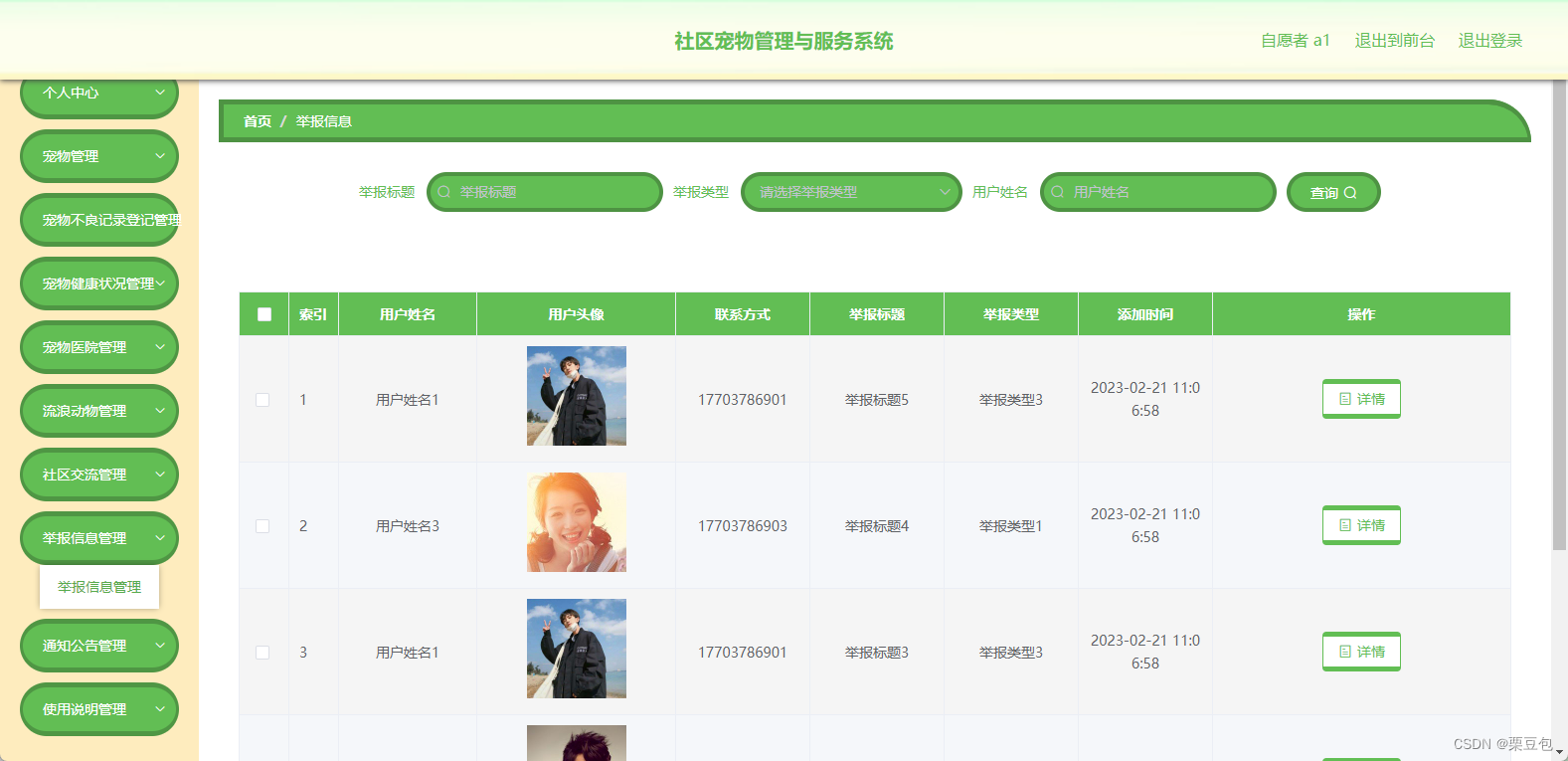
Task: Click 退出登录 in the header
Action: (1489, 41)
